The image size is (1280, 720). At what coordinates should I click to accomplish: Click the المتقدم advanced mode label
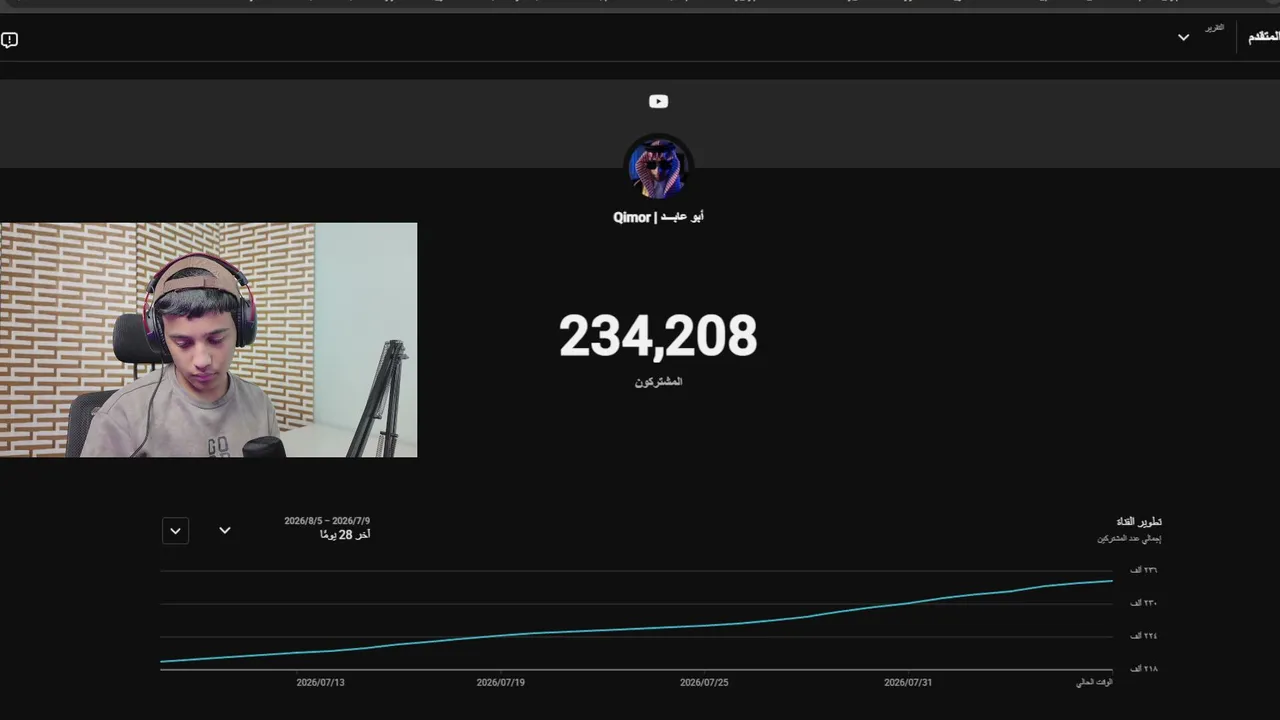[1264, 37]
